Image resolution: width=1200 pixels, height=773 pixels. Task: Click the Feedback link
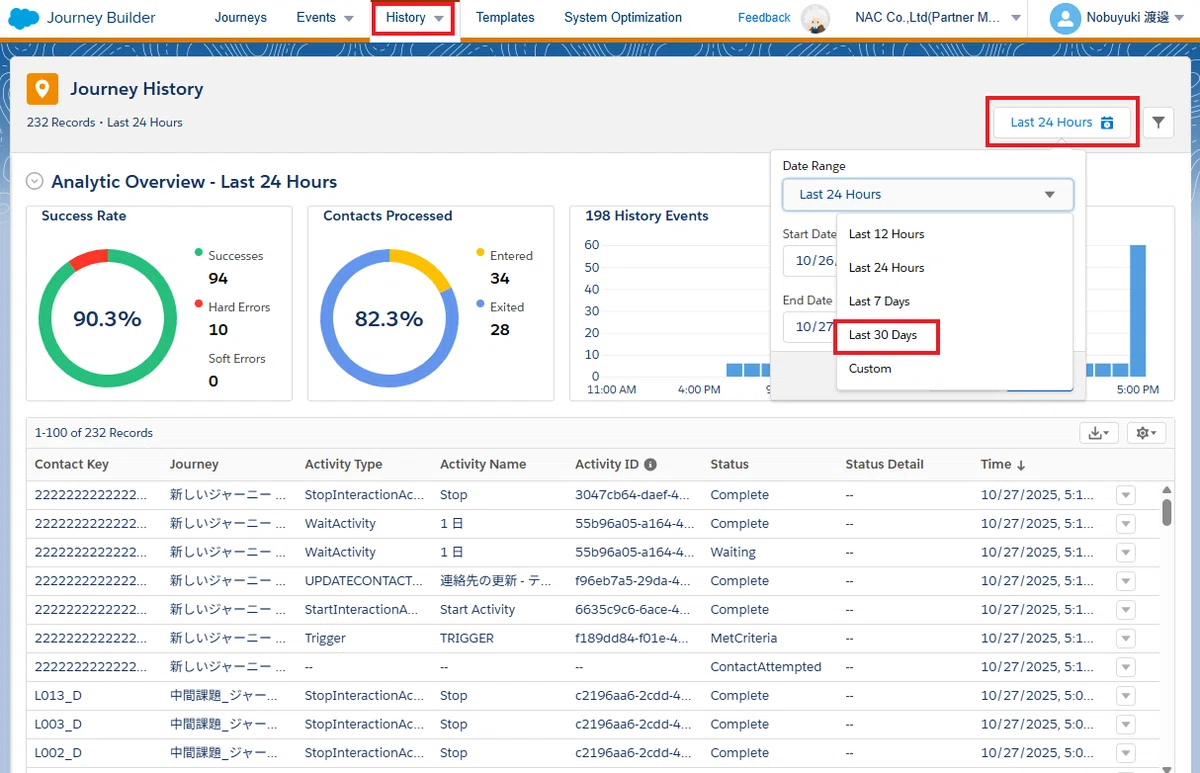click(x=764, y=18)
